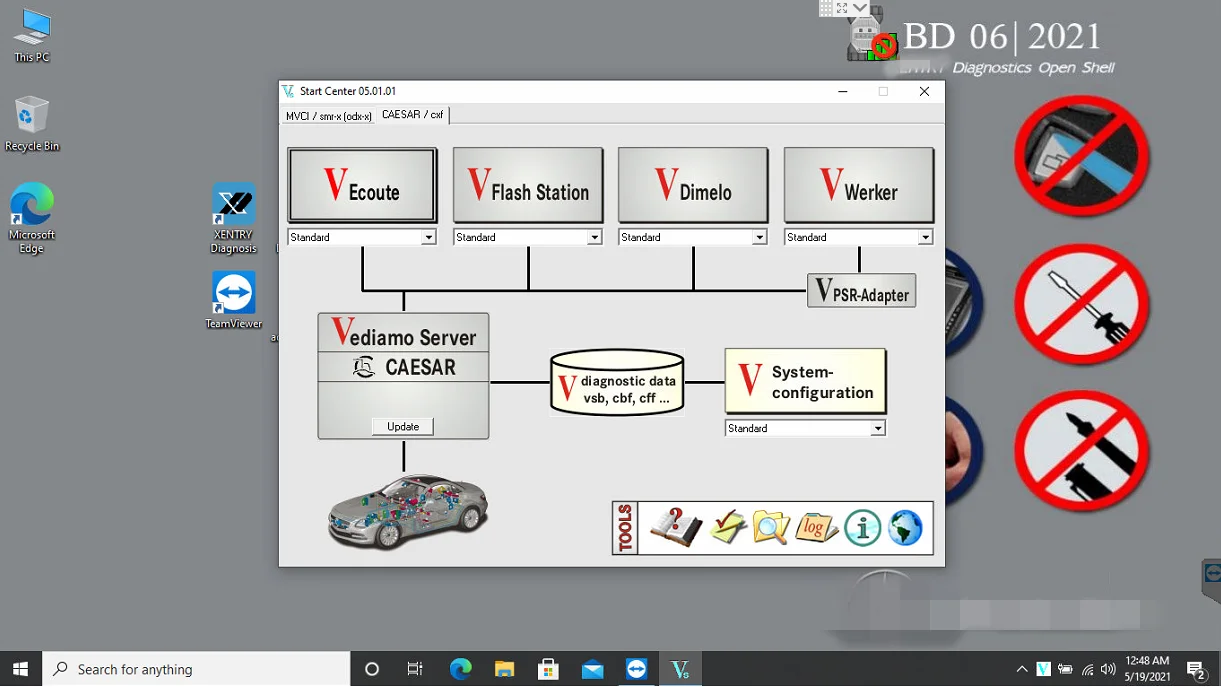Click the fullscreen arrows icon at top
1221x687 pixels.
coord(842,8)
